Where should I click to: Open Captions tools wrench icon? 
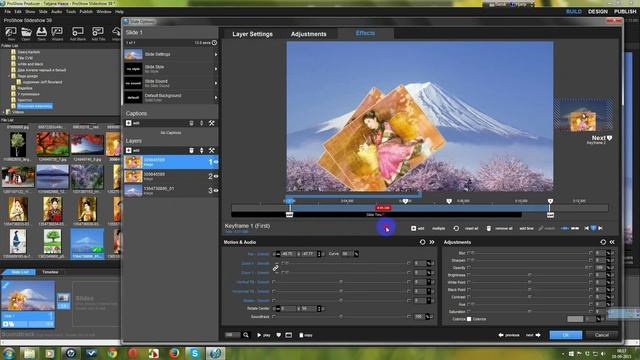click(x=211, y=123)
